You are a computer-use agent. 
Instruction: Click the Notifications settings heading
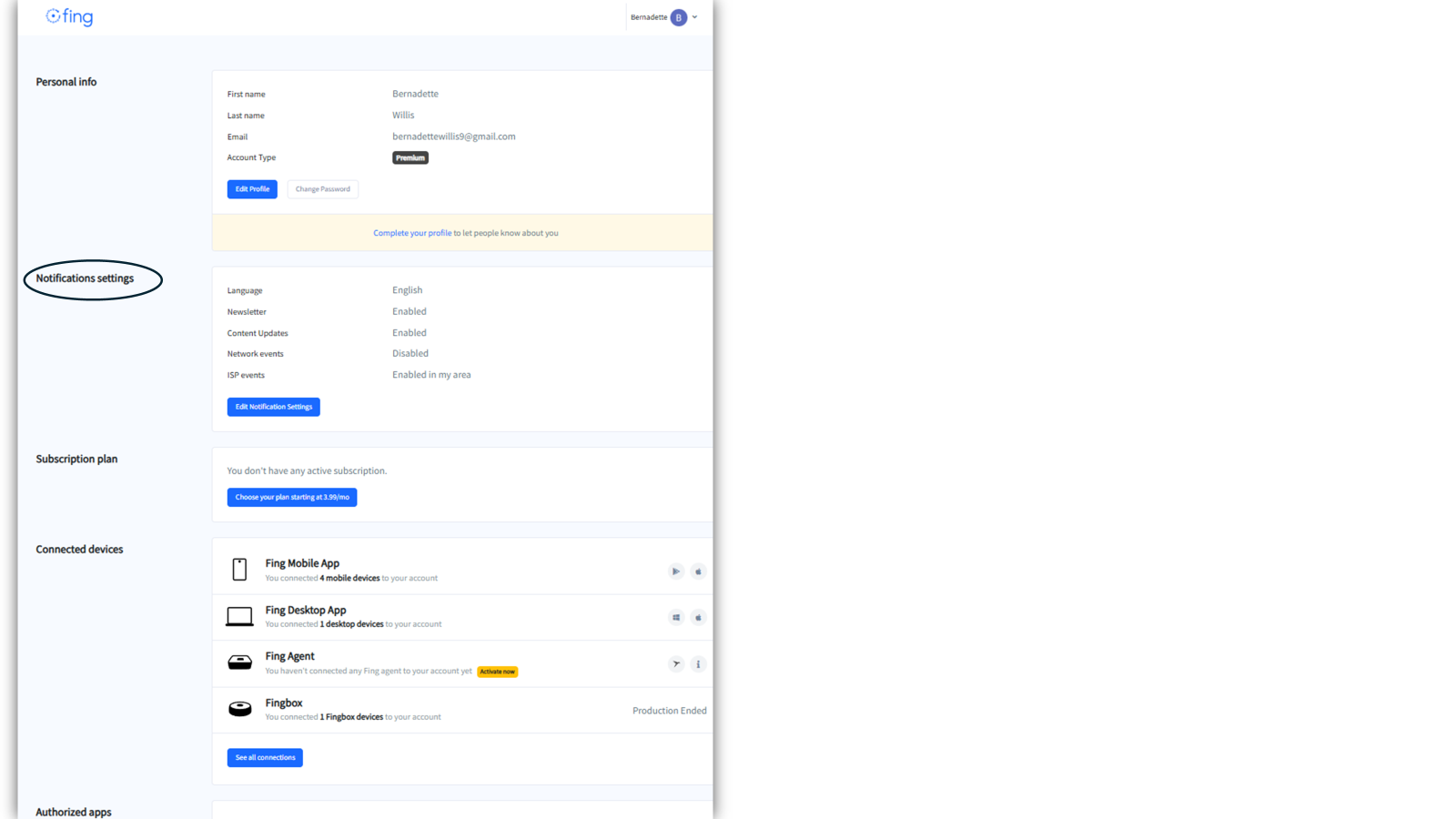tap(85, 278)
